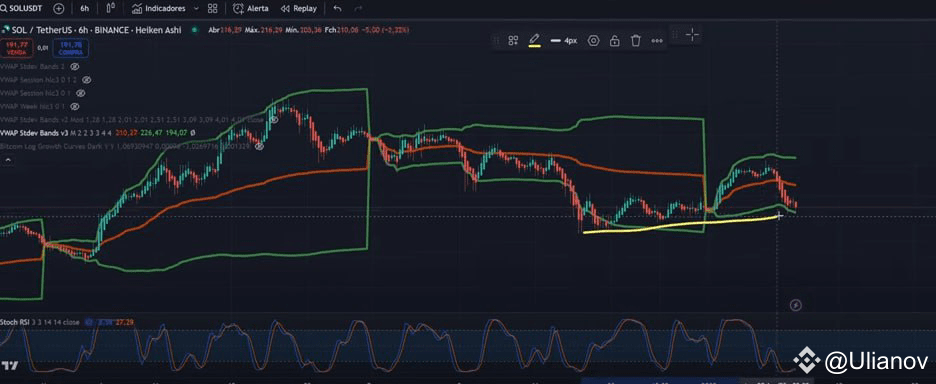Screen dimensions: 936x384
Task: Click the add symbol plus icon
Action: pyautogui.click(x=58, y=9)
